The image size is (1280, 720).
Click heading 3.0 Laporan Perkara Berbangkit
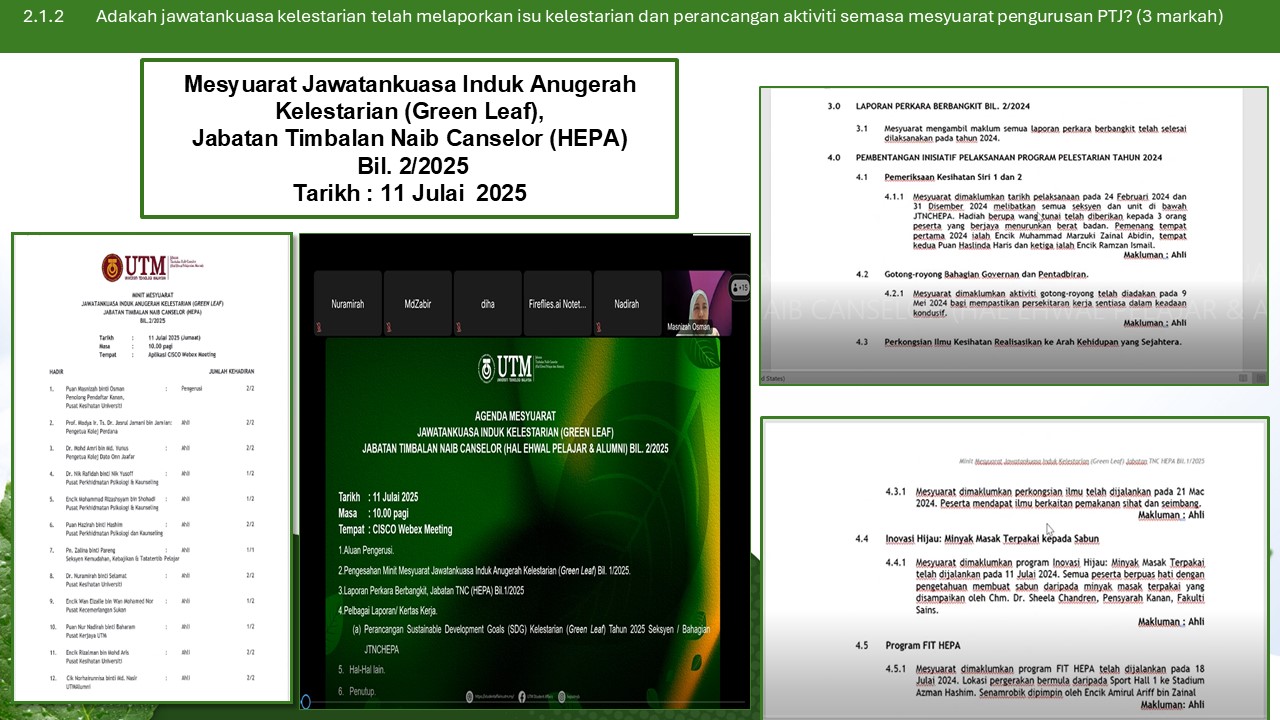tap(942, 105)
